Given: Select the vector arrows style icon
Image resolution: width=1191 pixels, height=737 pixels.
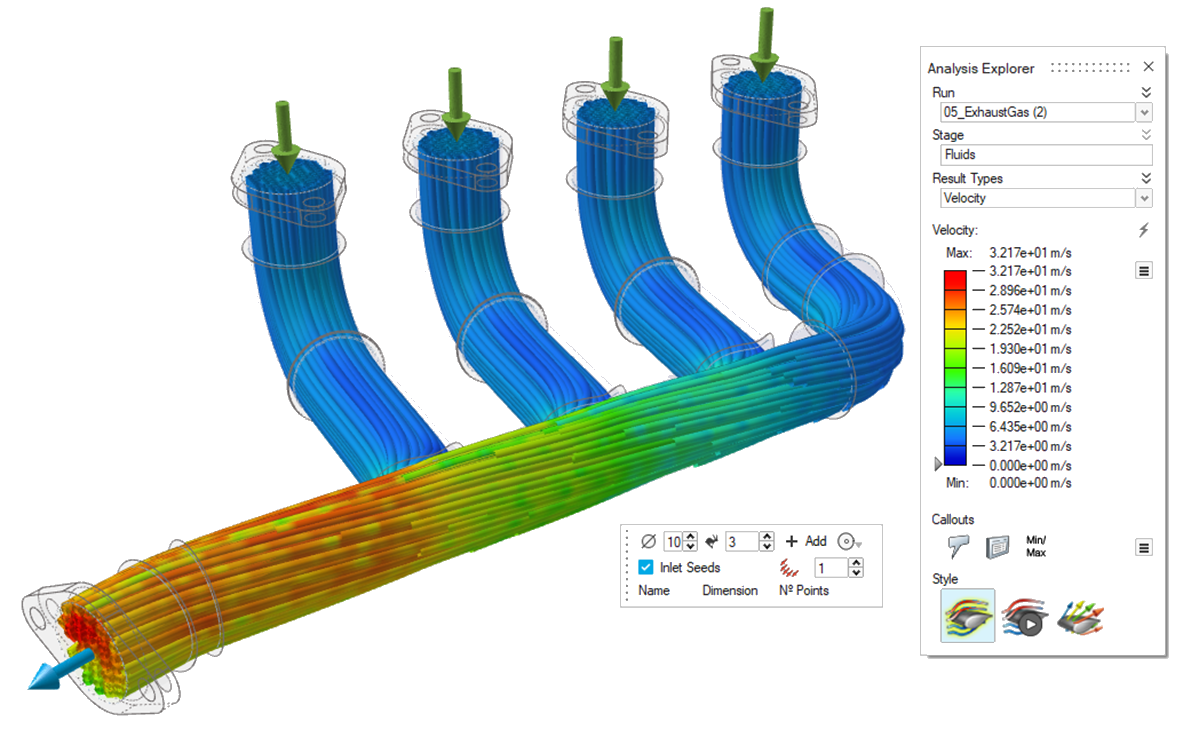Looking at the screenshot, I should [x=1079, y=617].
